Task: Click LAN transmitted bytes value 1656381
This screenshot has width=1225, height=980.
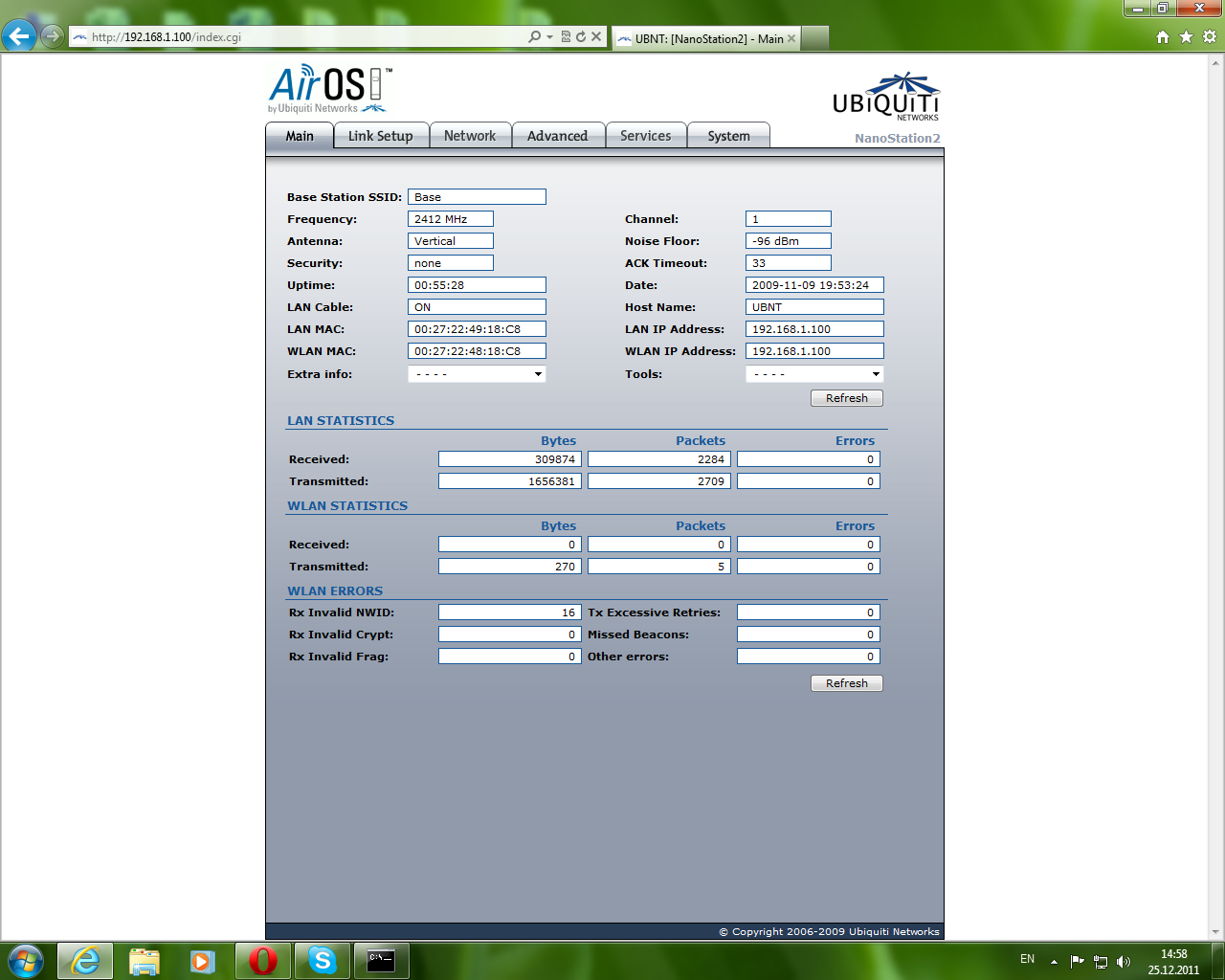Action: [x=510, y=481]
